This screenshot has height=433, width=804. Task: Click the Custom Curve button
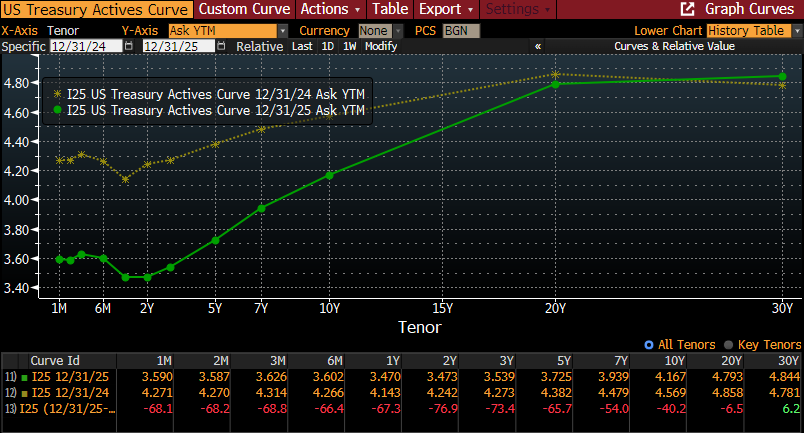pyautogui.click(x=240, y=9)
